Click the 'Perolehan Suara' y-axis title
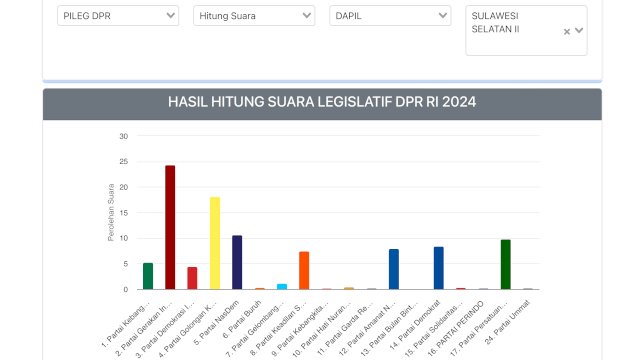 (111, 212)
